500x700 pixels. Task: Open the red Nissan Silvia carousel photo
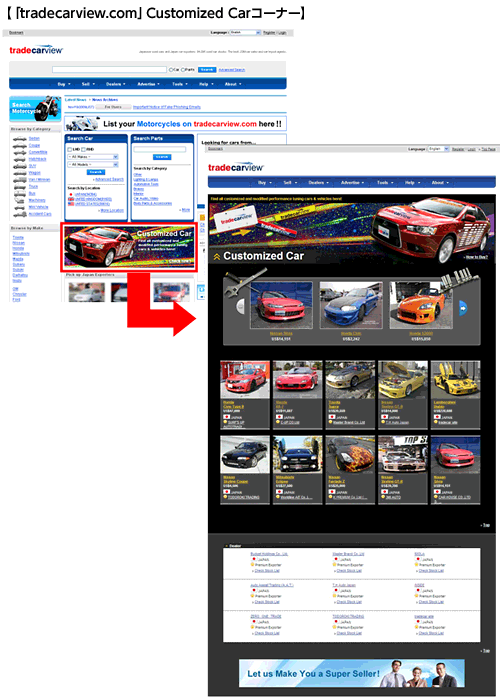[281, 305]
